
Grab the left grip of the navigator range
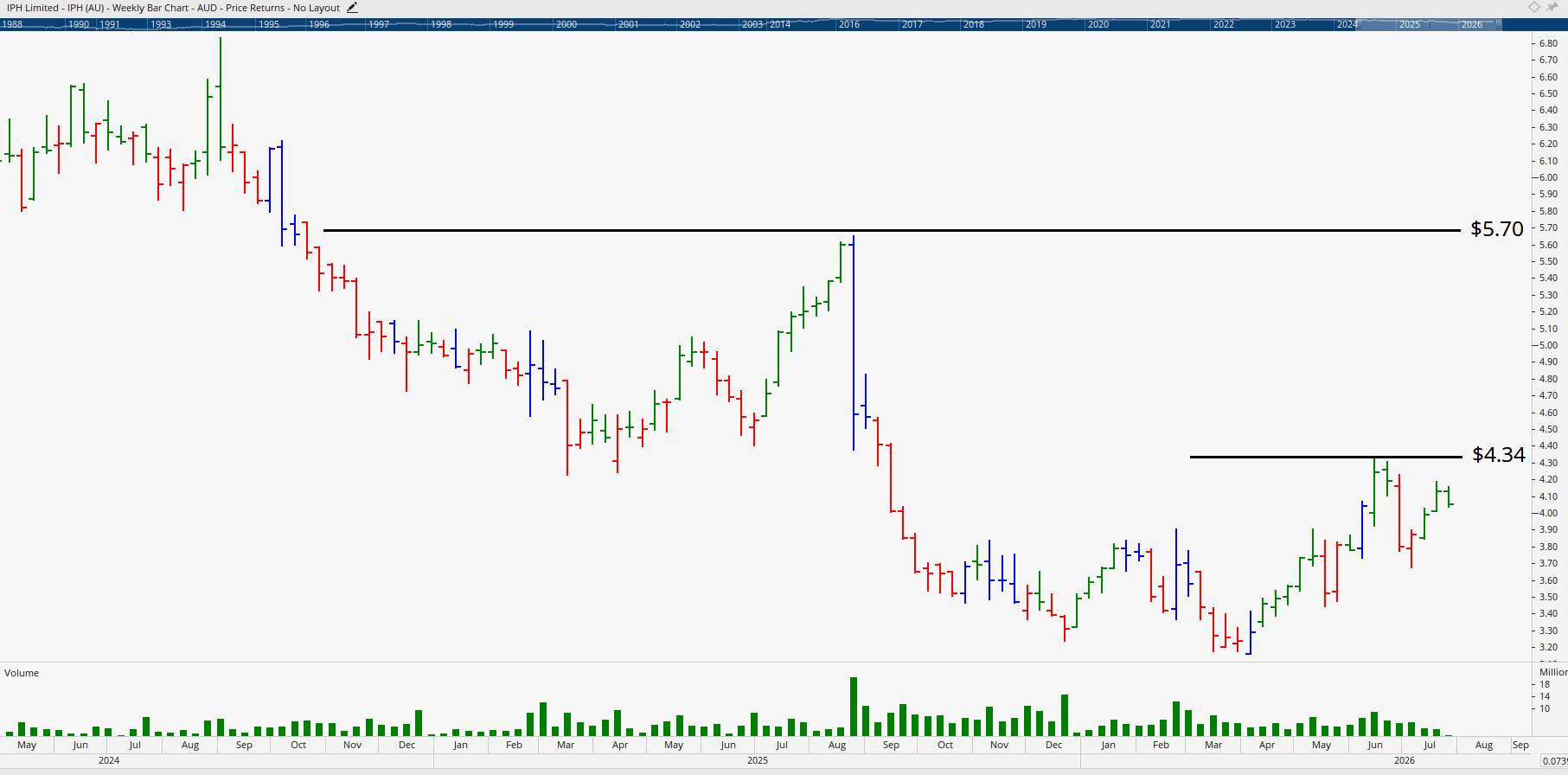tap(1357, 24)
